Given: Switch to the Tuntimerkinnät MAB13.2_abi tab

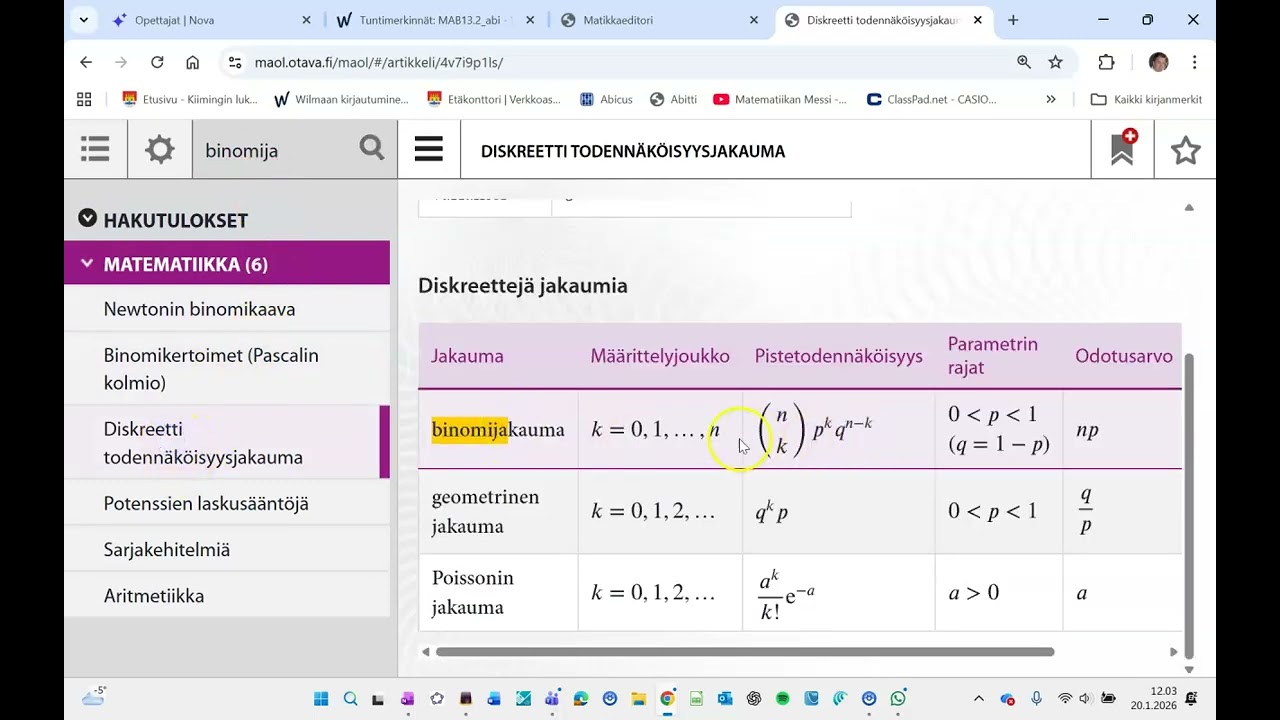Looking at the screenshot, I should click(437, 19).
